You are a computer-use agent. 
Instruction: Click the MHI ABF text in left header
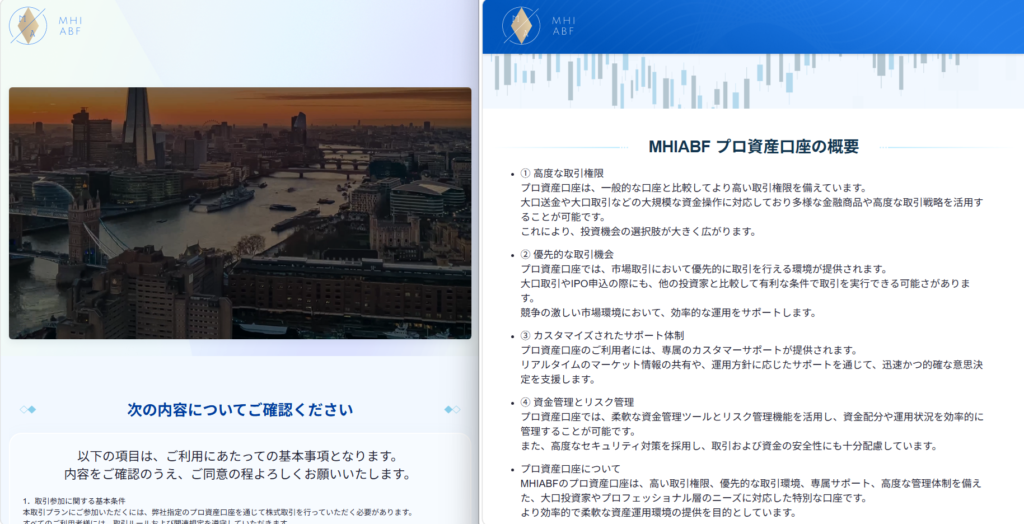pyautogui.click(x=70, y=25)
